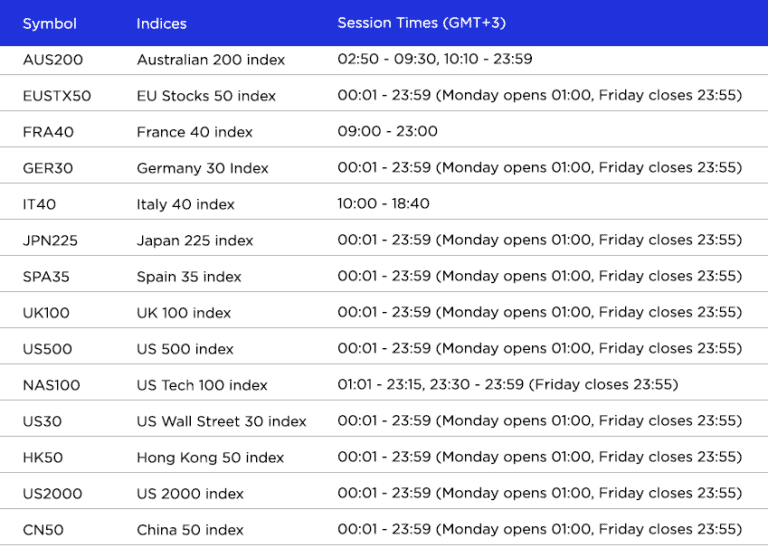Select the CN50 symbol cell
The height and width of the screenshot is (557, 768).
43,530
